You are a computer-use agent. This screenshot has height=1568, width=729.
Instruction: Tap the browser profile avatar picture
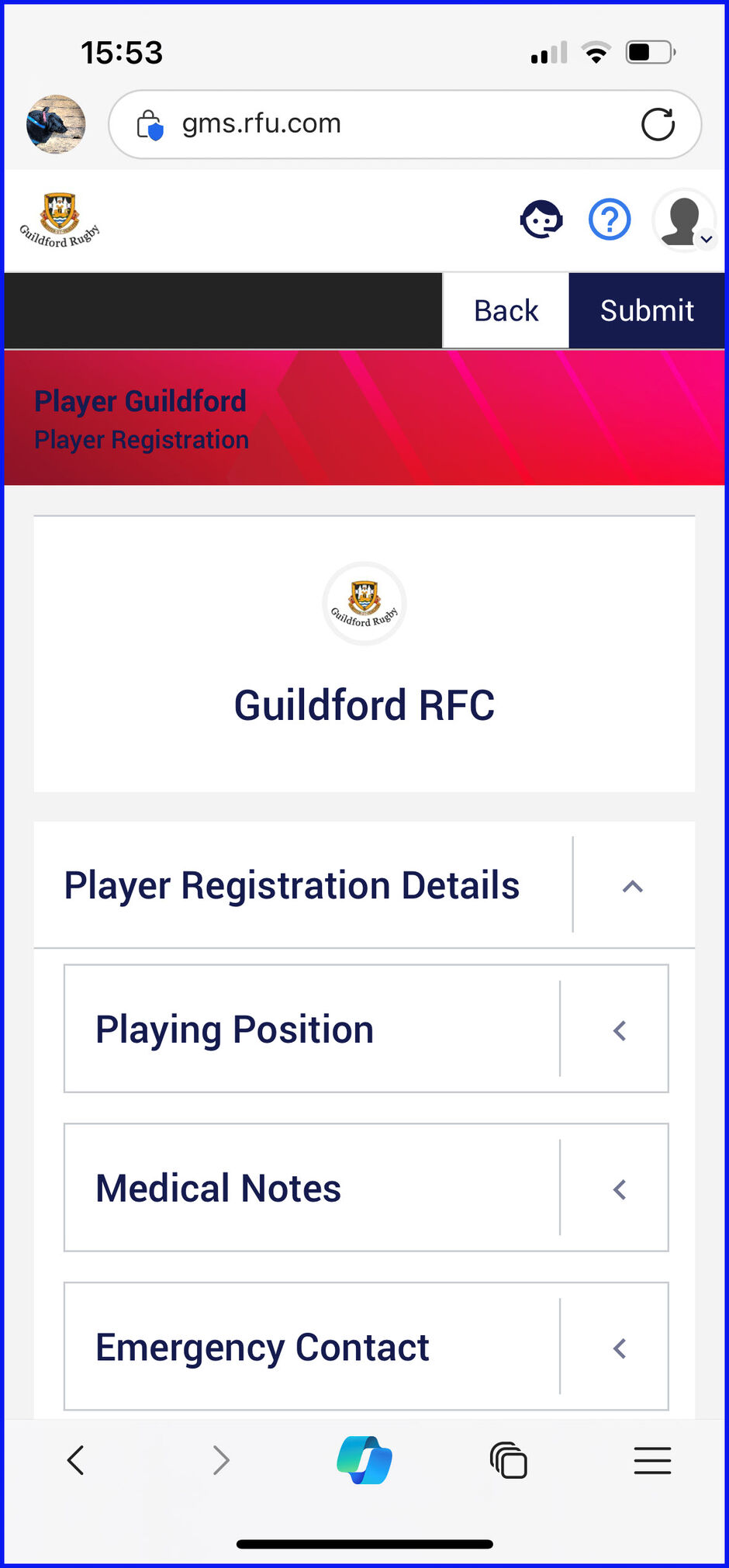(56, 124)
